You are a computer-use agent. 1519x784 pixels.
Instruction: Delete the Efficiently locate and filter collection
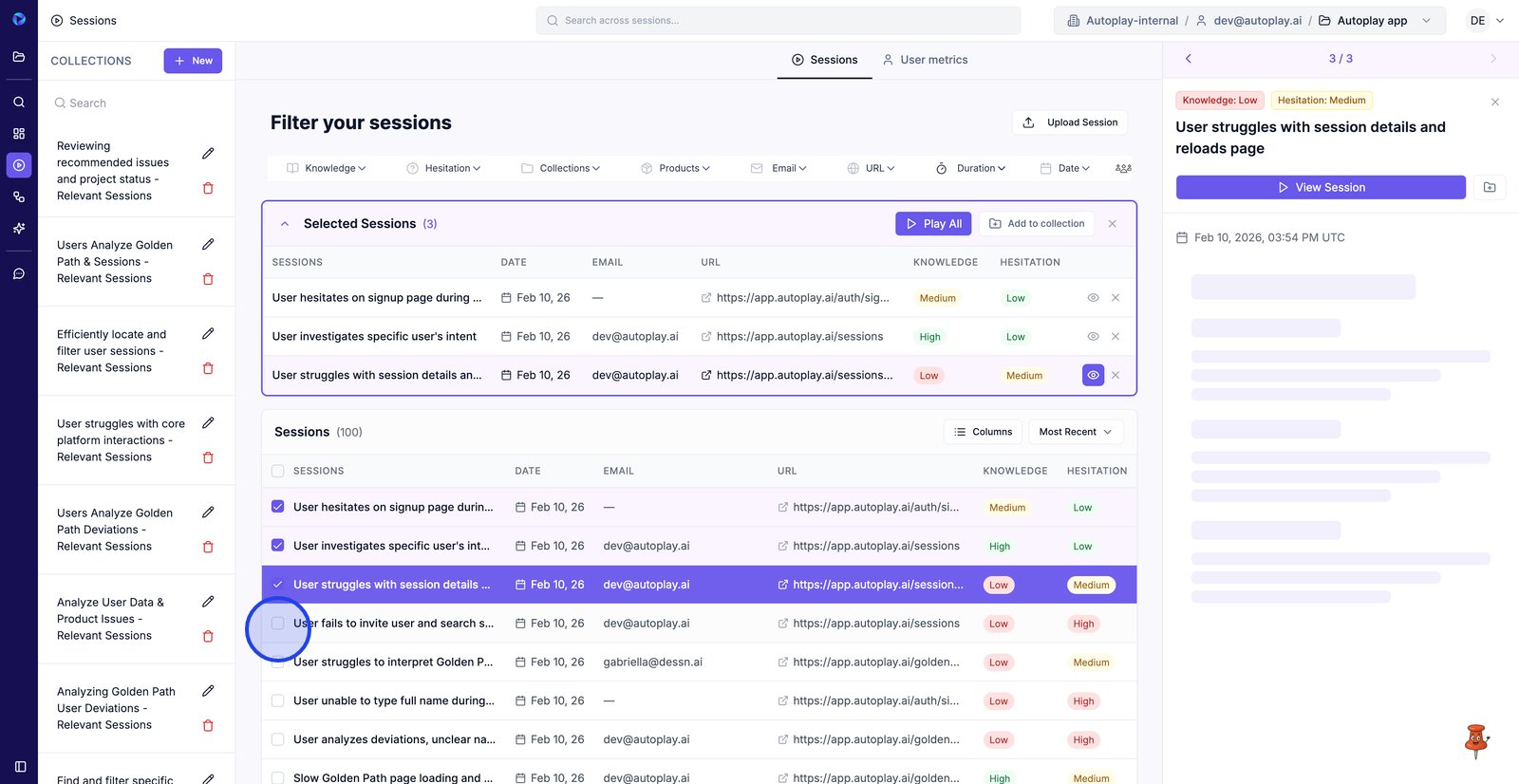click(208, 368)
